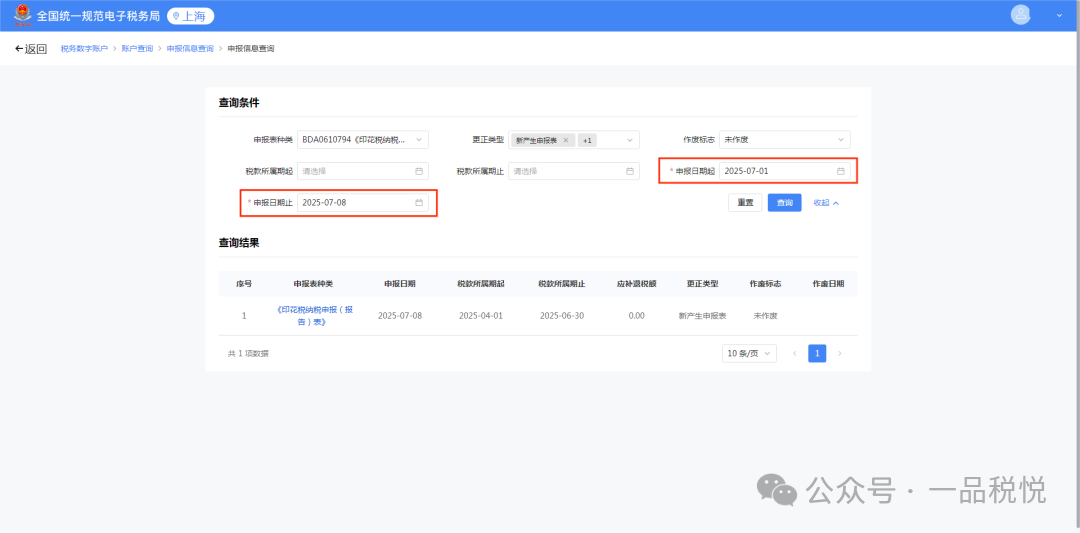Click 税务数字账户 in the breadcrumb
This screenshot has height=533, width=1080.
click(84, 49)
